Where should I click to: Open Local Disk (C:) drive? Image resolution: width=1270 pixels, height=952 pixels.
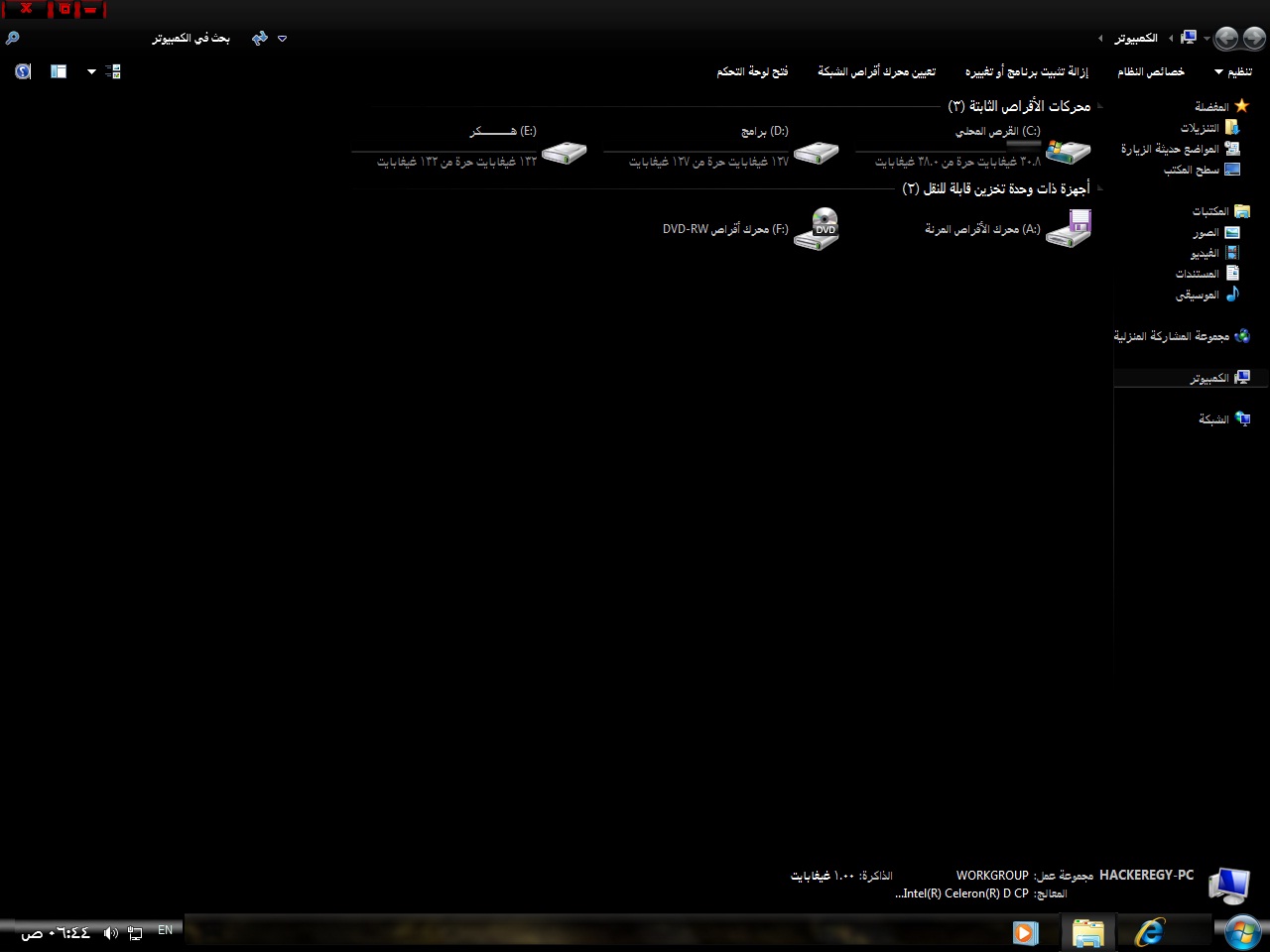click(1068, 151)
